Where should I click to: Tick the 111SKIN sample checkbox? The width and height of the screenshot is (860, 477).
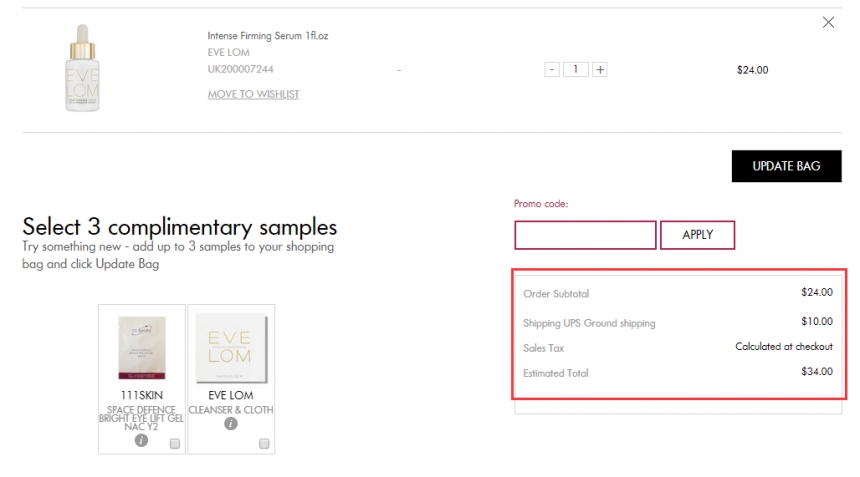(x=175, y=444)
